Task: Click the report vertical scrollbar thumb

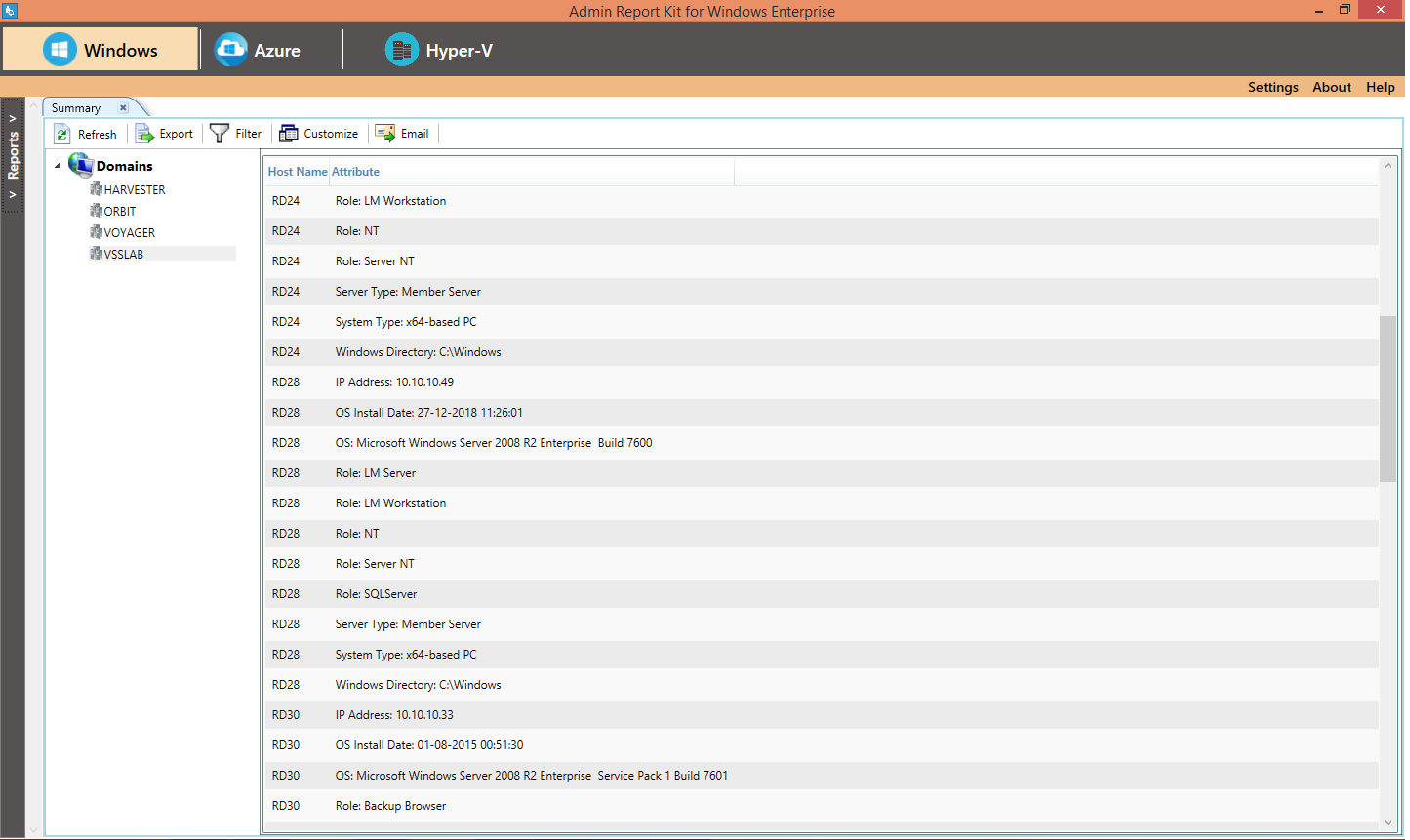Action: 1388,398
